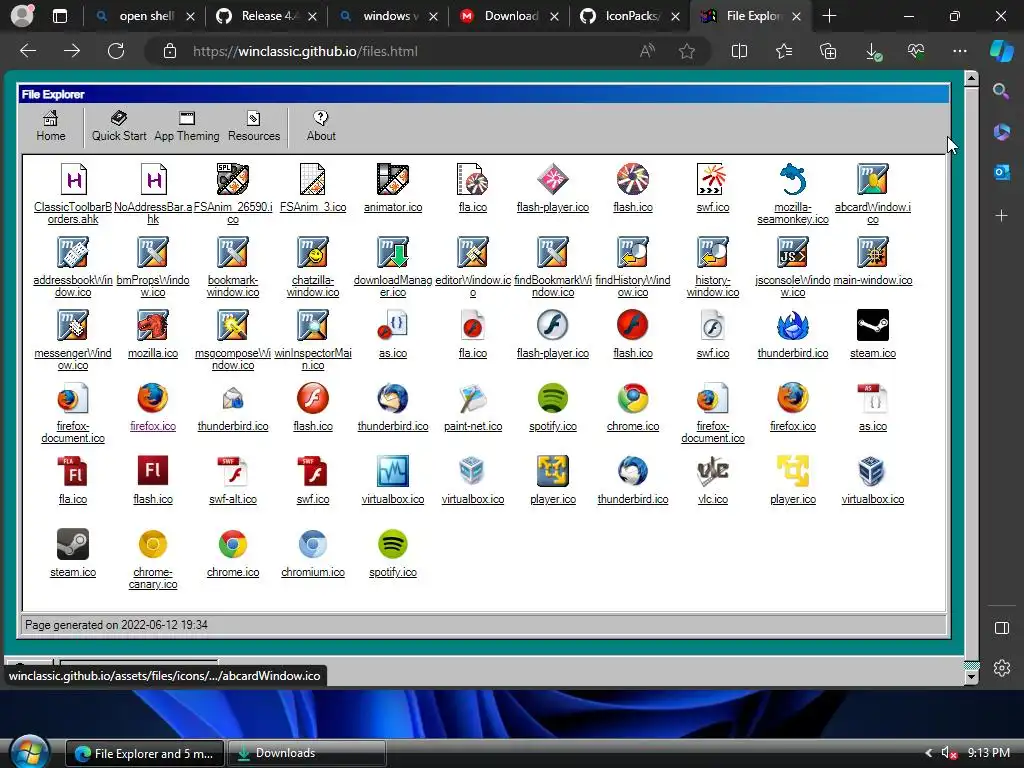Switch to the Download tab

pyautogui.click(x=509, y=16)
